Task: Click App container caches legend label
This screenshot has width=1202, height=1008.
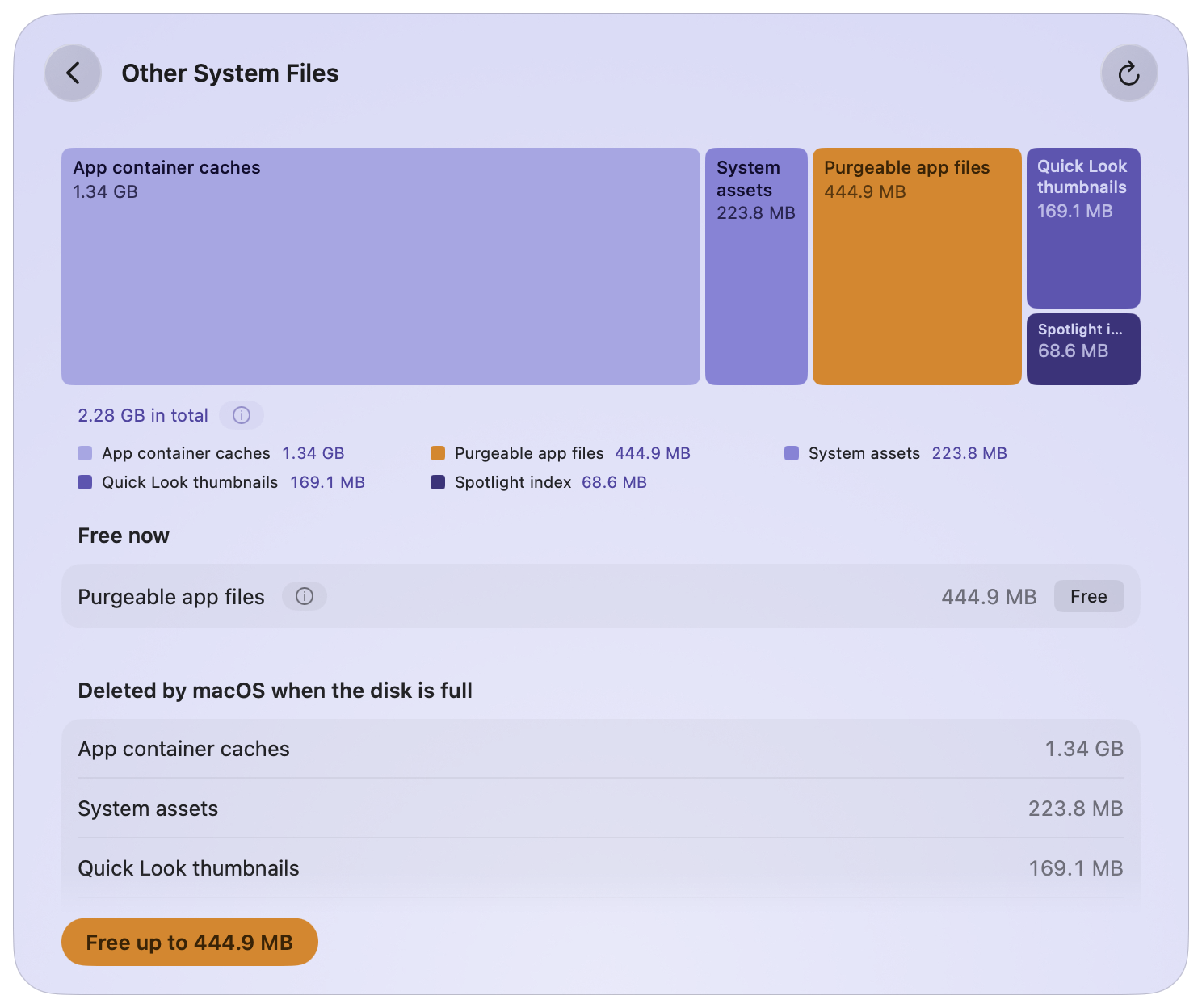Action: pyautogui.click(x=186, y=453)
